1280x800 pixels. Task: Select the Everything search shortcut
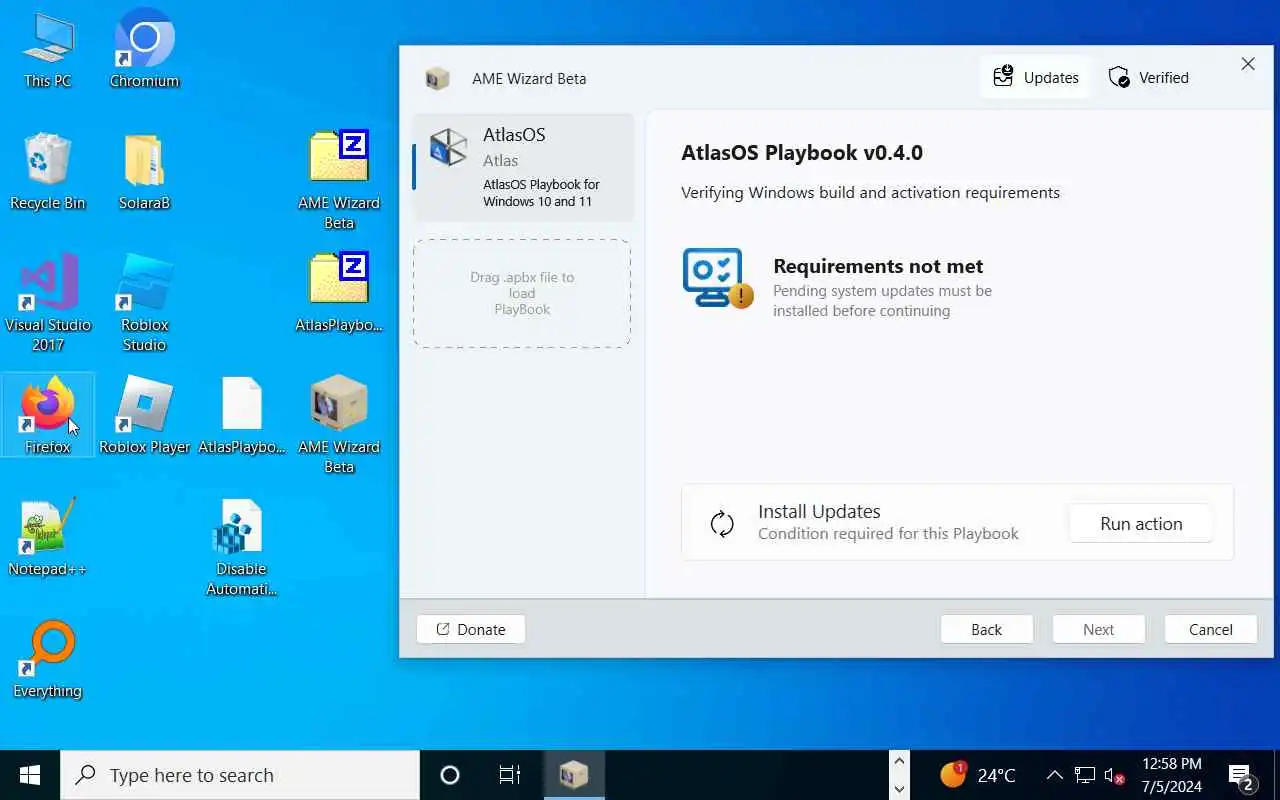(48, 659)
